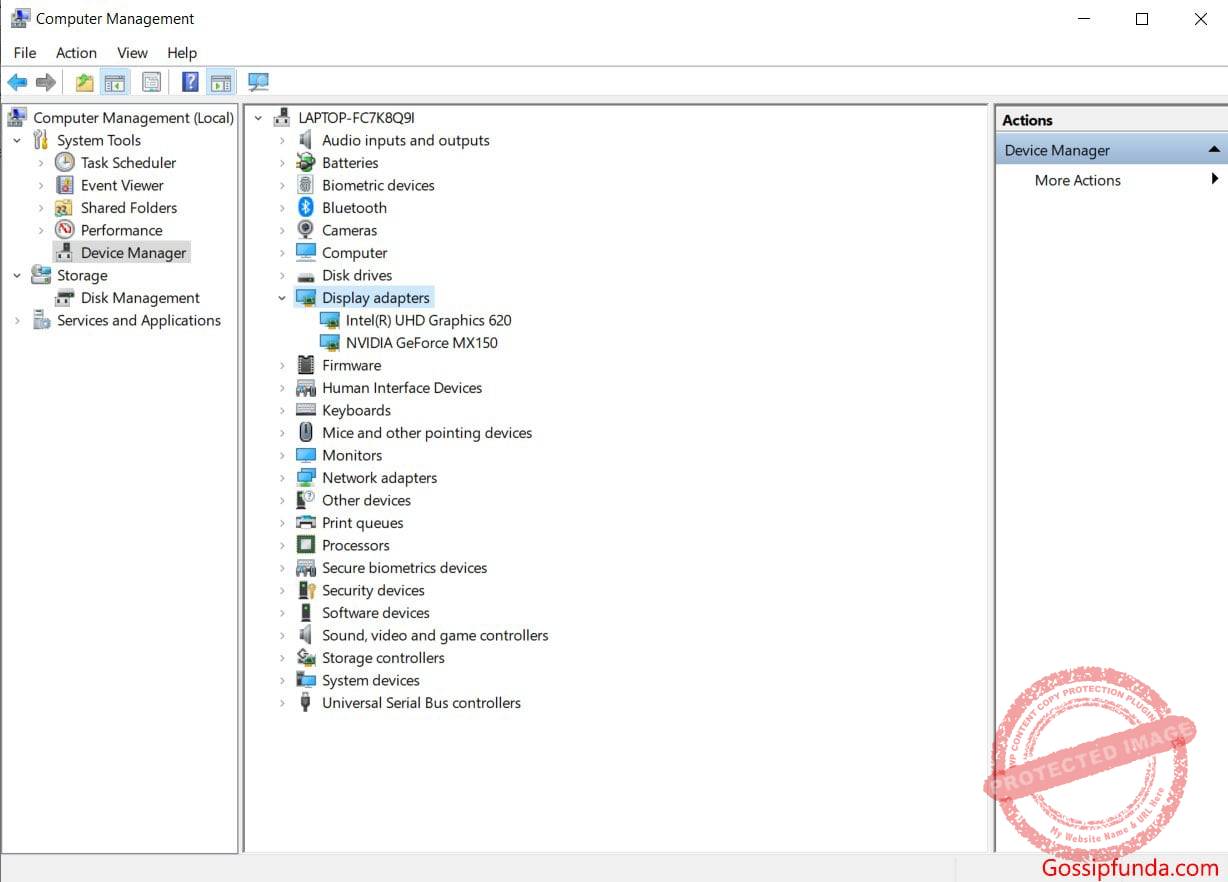Open the View menu

pos(132,53)
